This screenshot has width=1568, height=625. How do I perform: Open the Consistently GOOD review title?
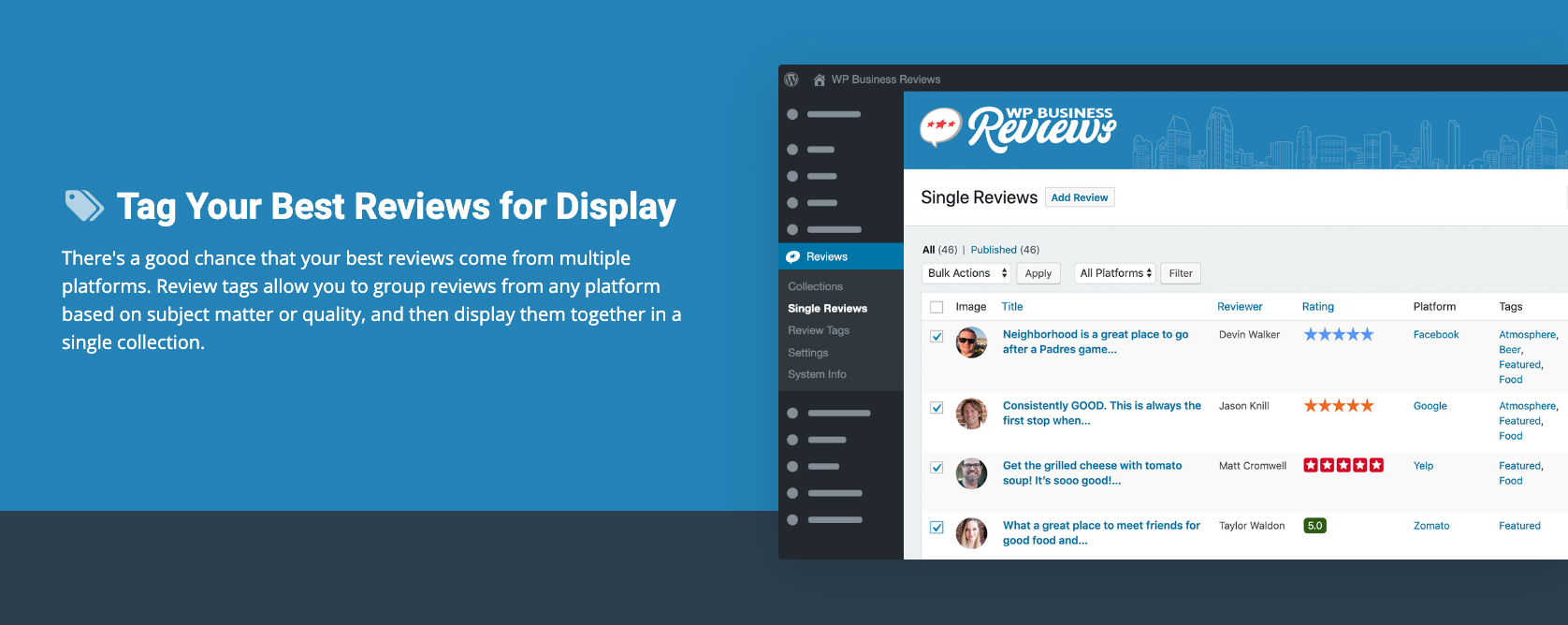click(x=1102, y=413)
